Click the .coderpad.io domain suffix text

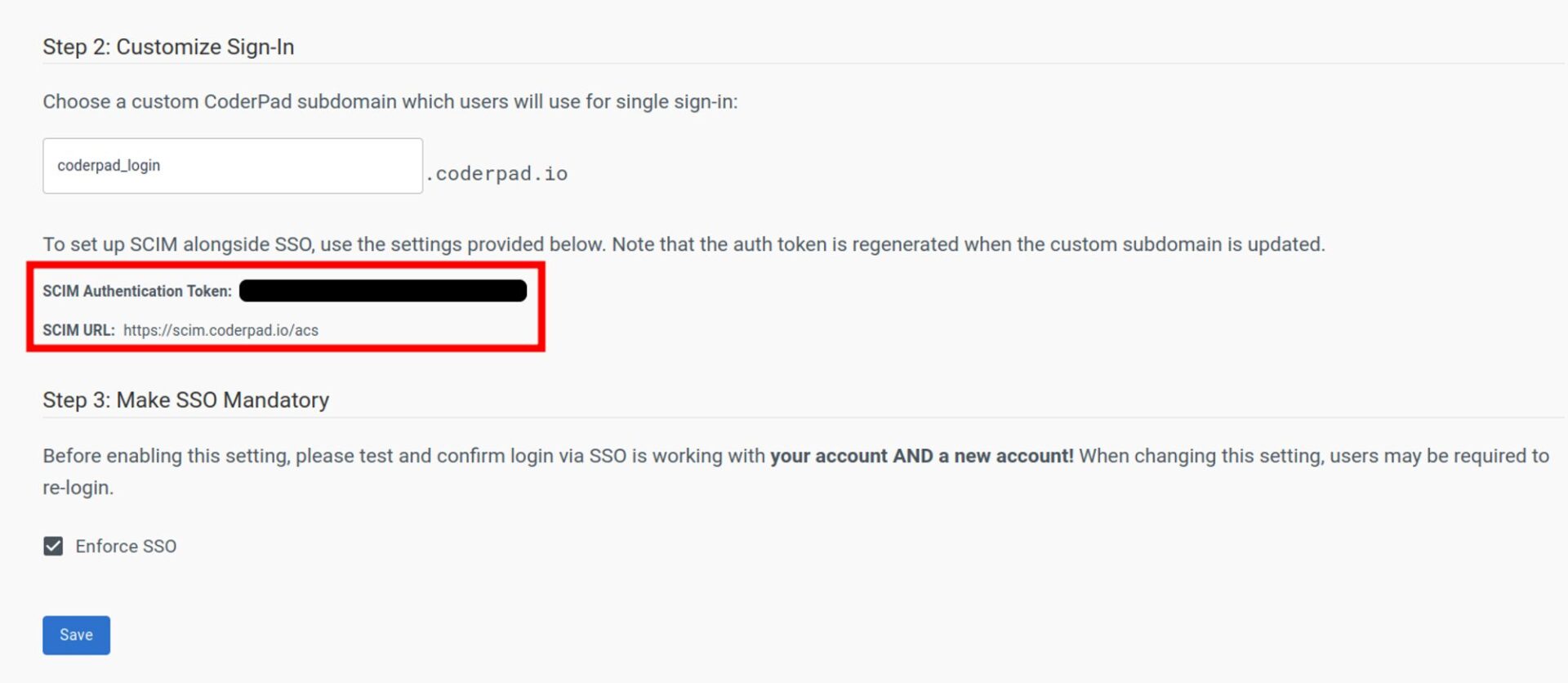coord(497,173)
